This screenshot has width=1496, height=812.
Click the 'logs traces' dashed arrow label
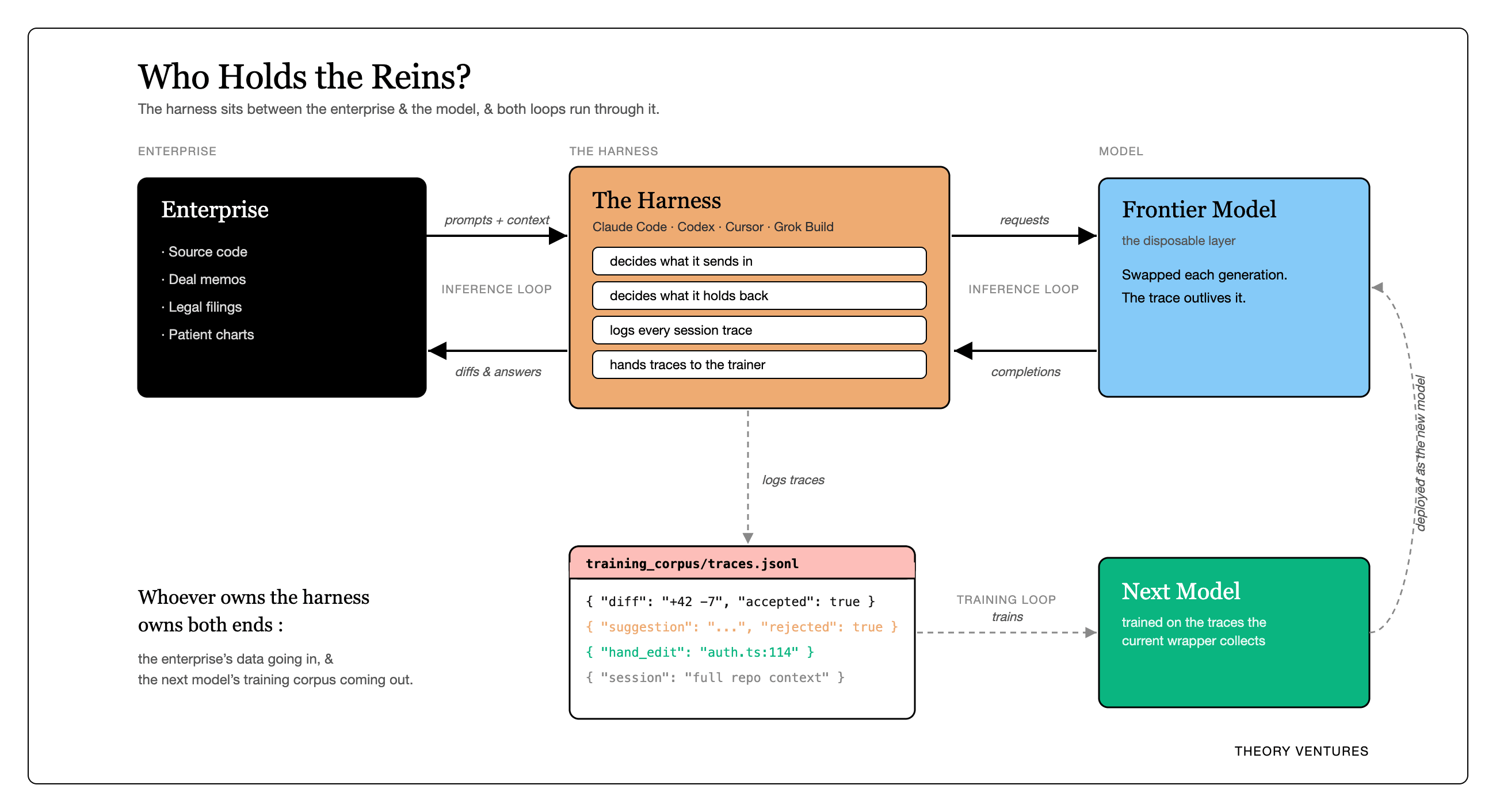tap(793, 480)
